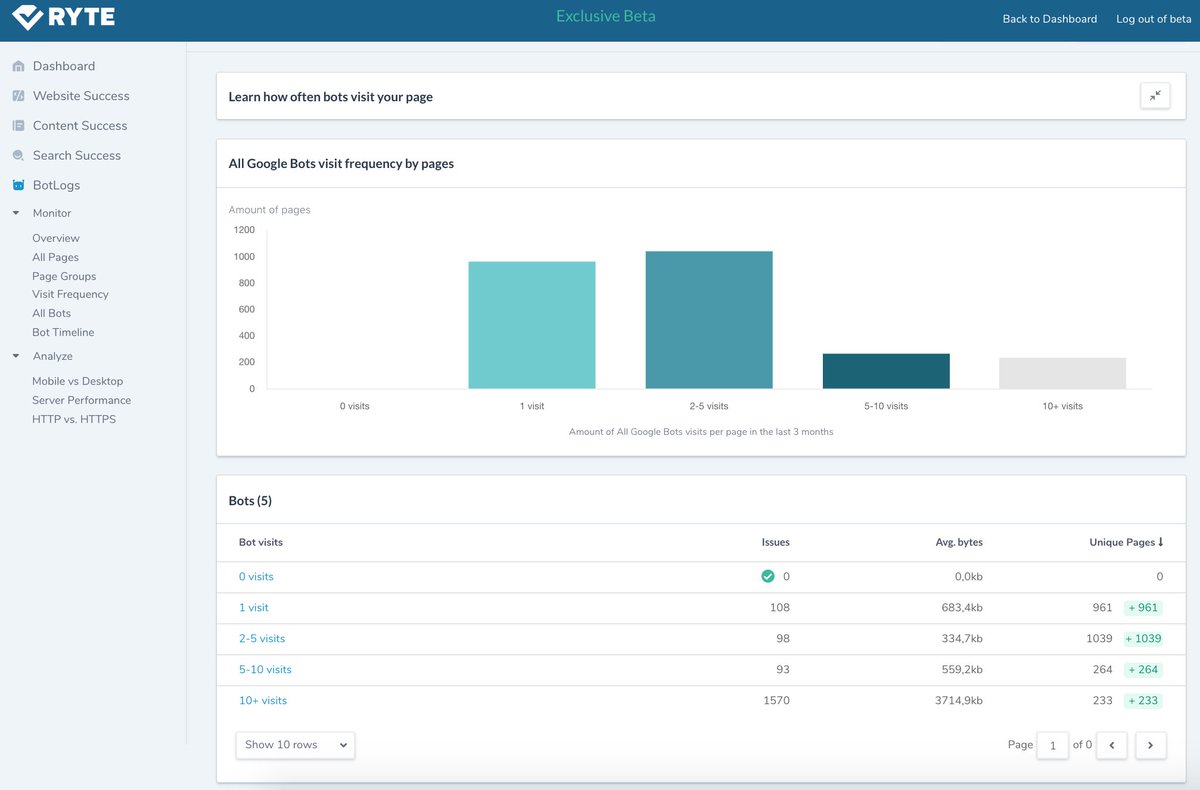Select Overview under Monitor
Screen dimensions: 1200x790
point(56,238)
